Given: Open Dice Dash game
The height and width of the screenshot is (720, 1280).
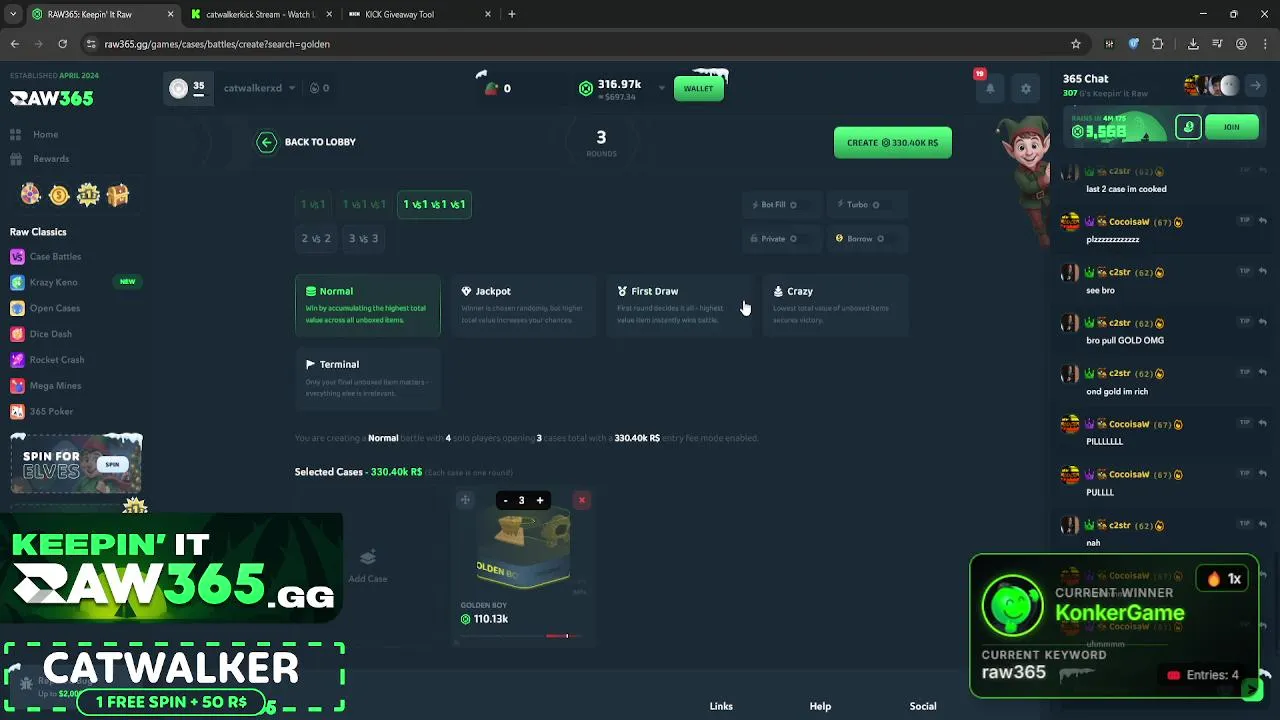Looking at the screenshot, I should tap(50, 334).
